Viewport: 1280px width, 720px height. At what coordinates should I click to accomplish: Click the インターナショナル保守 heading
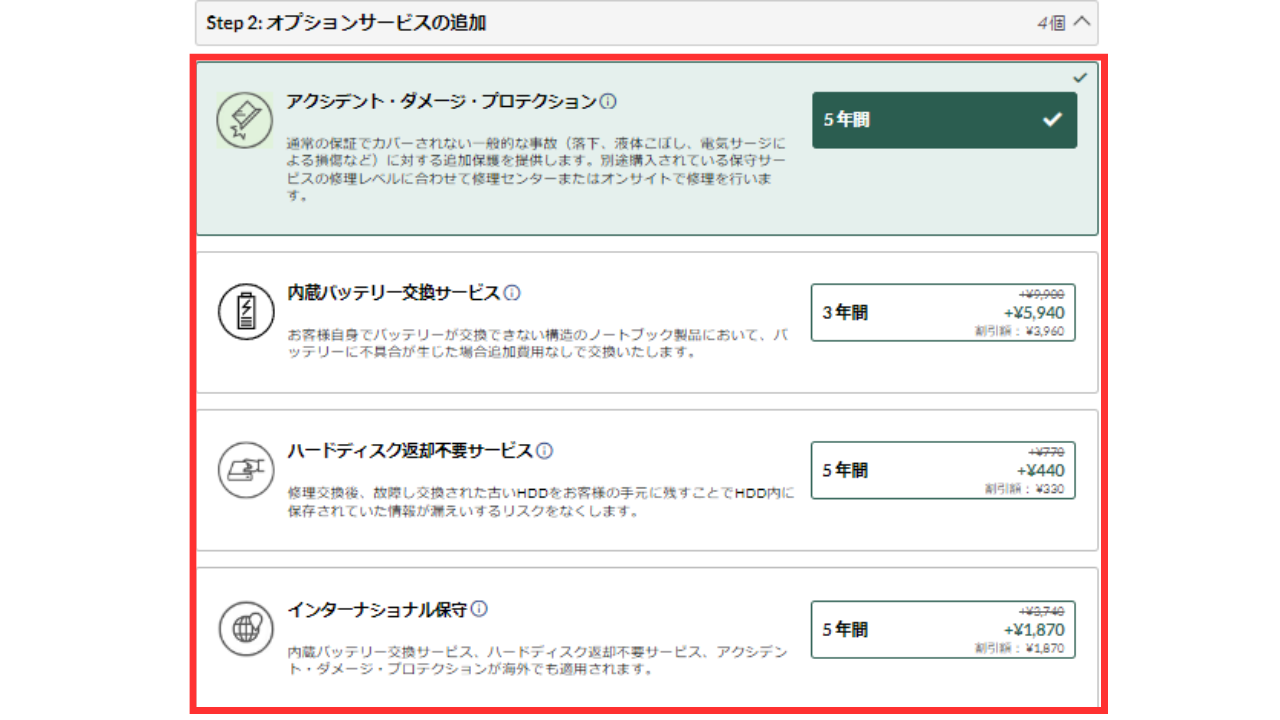click(377, 609)
